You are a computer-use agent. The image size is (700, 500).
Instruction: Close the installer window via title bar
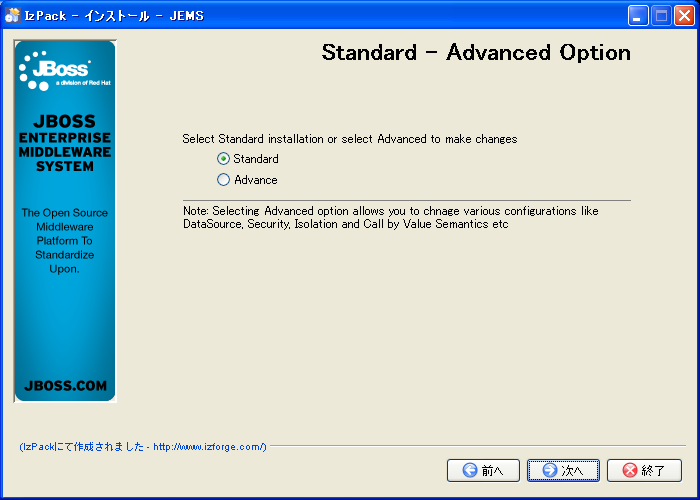click(684, 15)
